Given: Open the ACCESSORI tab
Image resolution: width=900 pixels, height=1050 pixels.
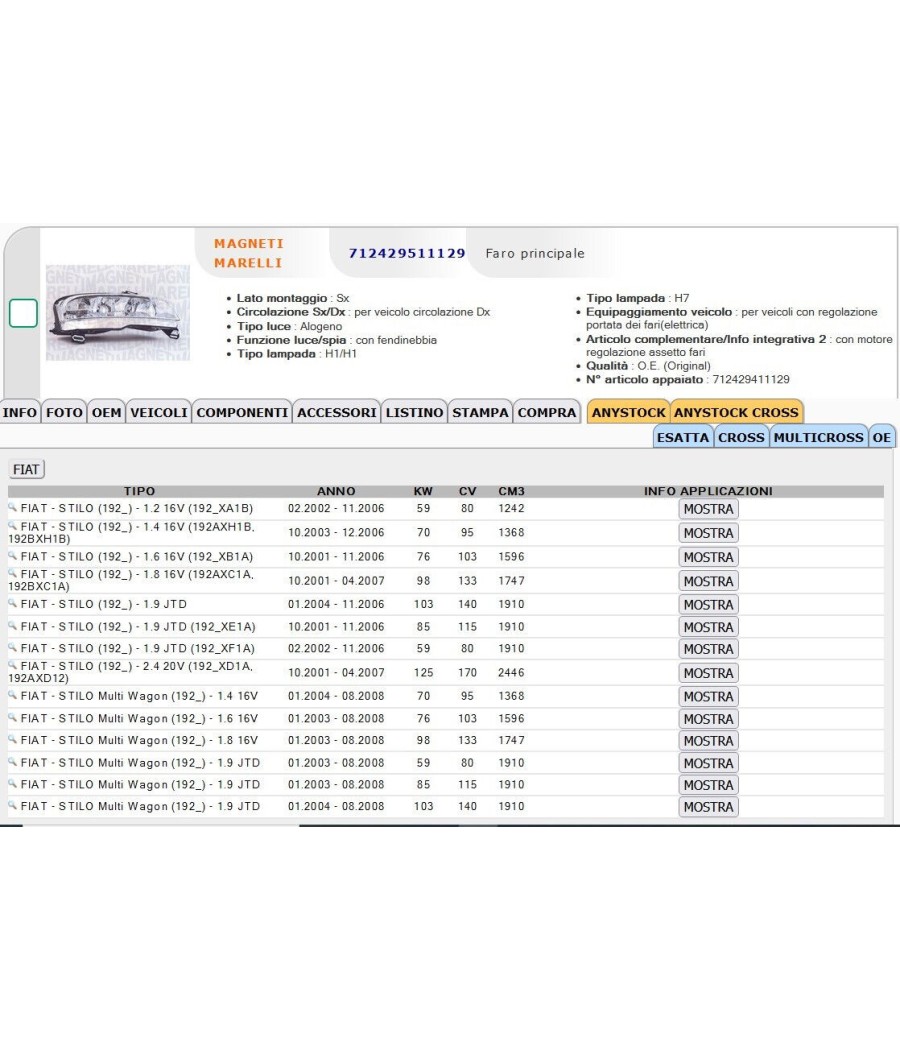Looking at the screenshot, I should (337, 412).
